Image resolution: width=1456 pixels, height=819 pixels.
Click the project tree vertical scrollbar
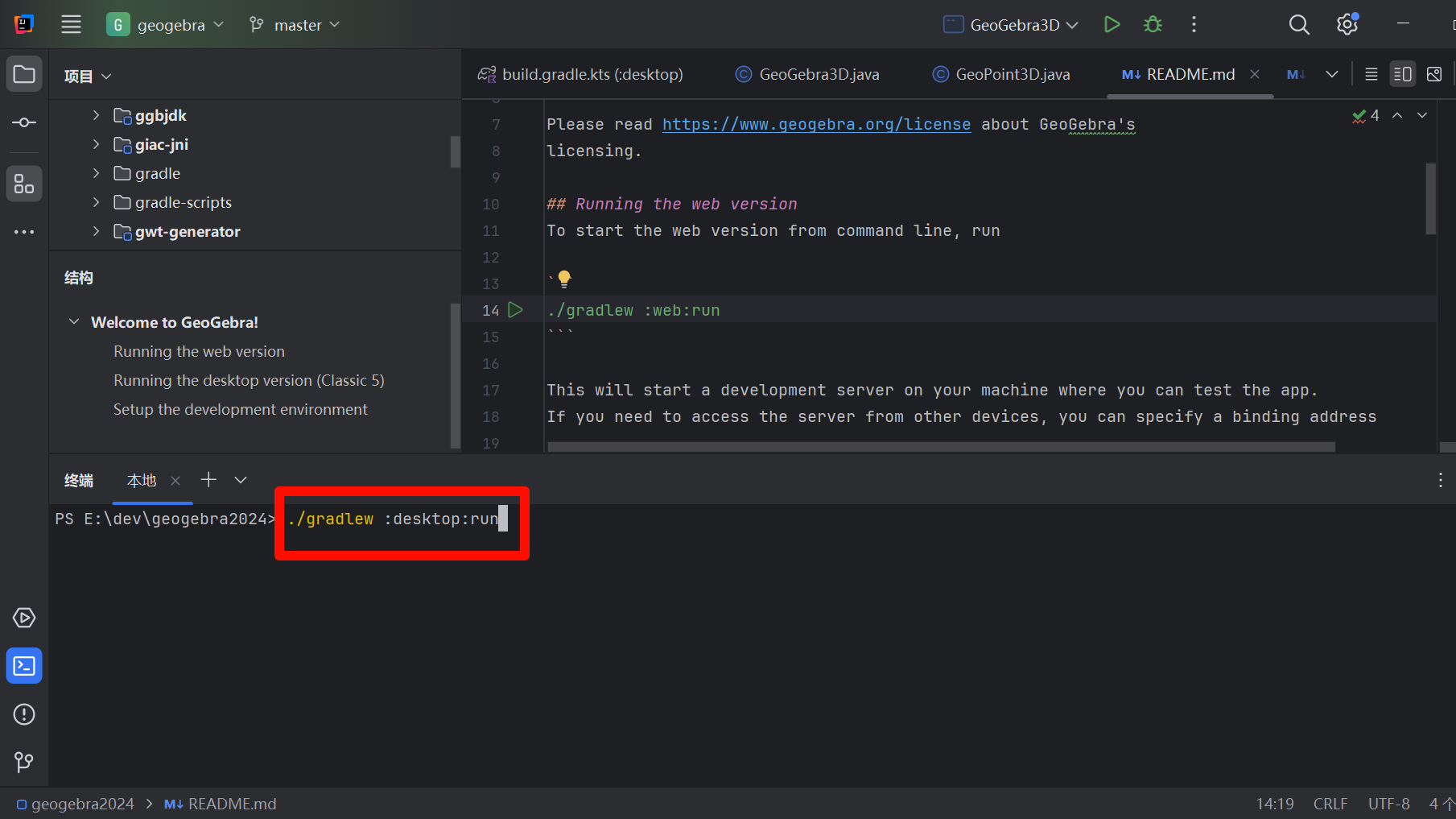click(x=455, y=151)
